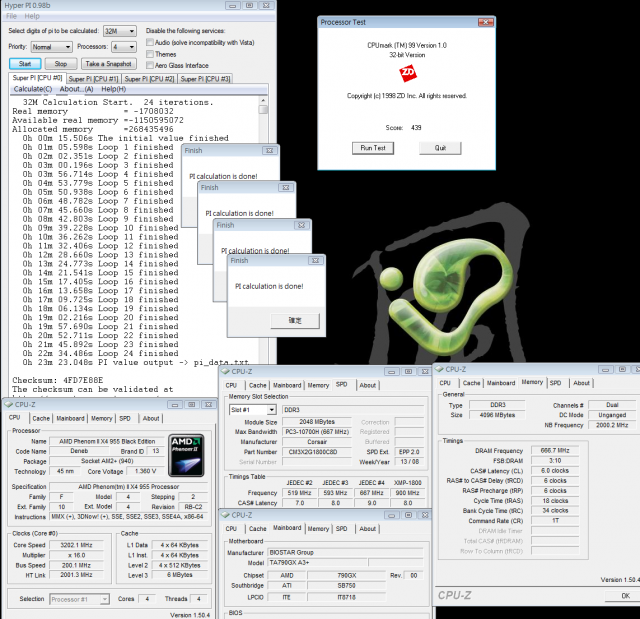Open the Priority dropdown set to Normal
The width and height of the screenshot is (640, 619).
tap(52, 47)
